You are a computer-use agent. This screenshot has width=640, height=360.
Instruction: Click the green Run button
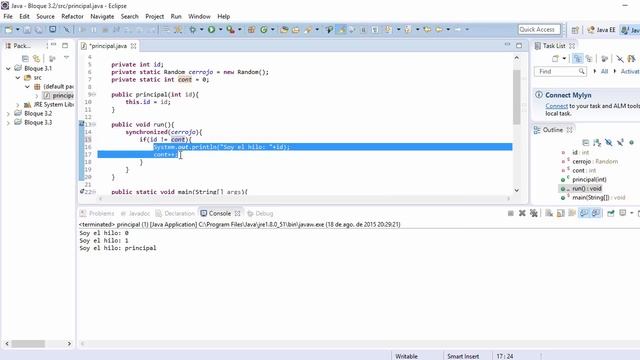pyautogui.click(x=211, y=29)
